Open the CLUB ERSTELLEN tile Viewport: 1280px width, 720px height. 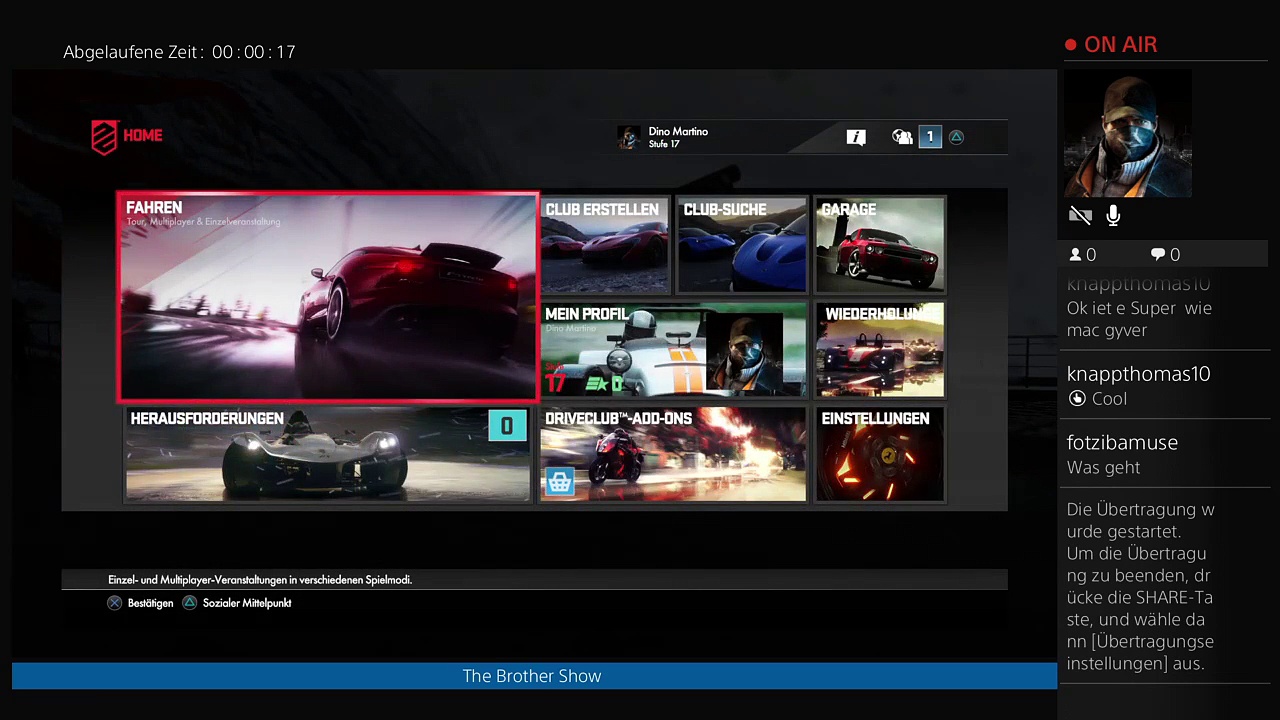(x=604, y=245)
